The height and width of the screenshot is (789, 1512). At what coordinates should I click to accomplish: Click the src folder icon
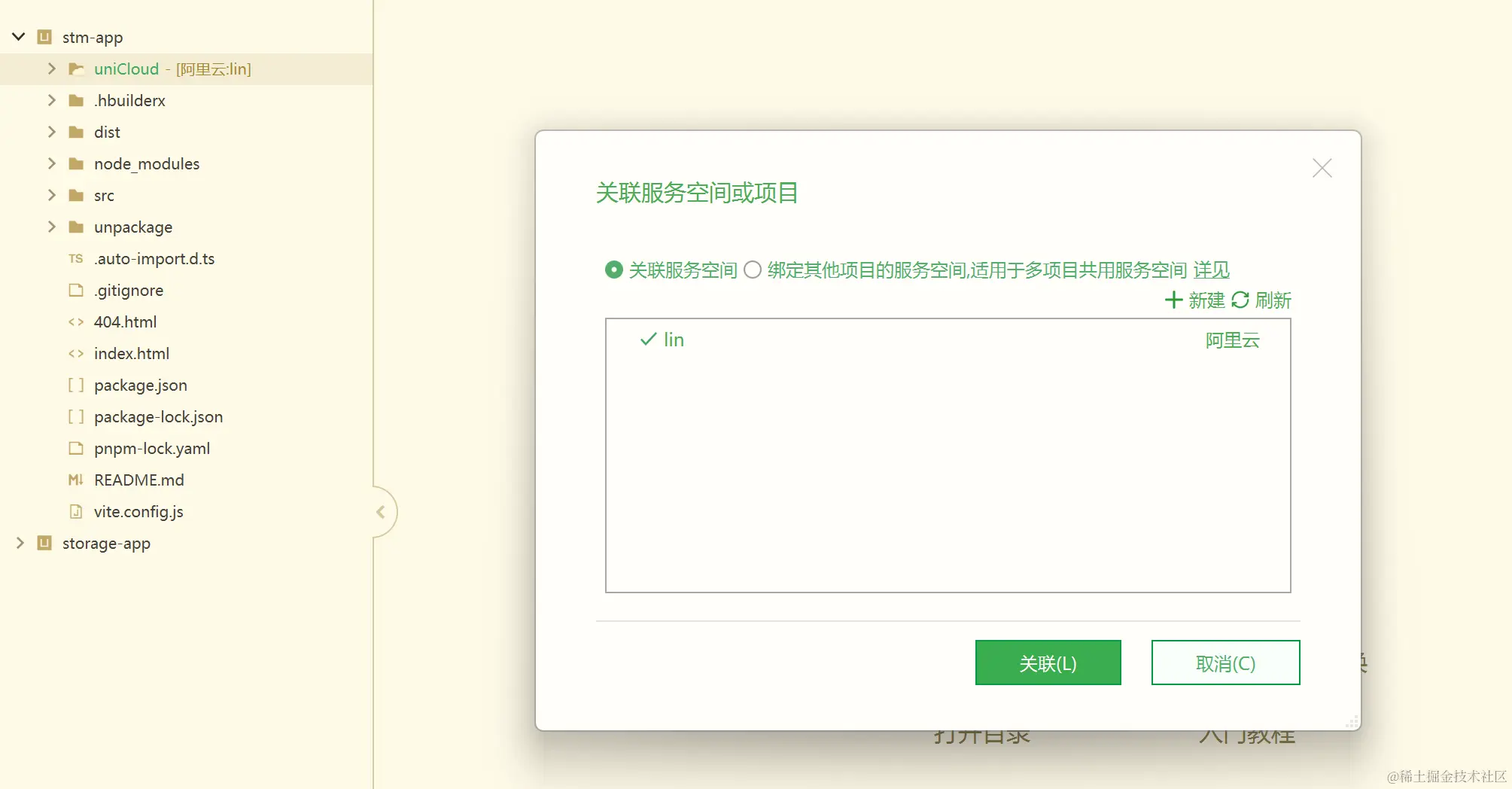coord(76,195)
